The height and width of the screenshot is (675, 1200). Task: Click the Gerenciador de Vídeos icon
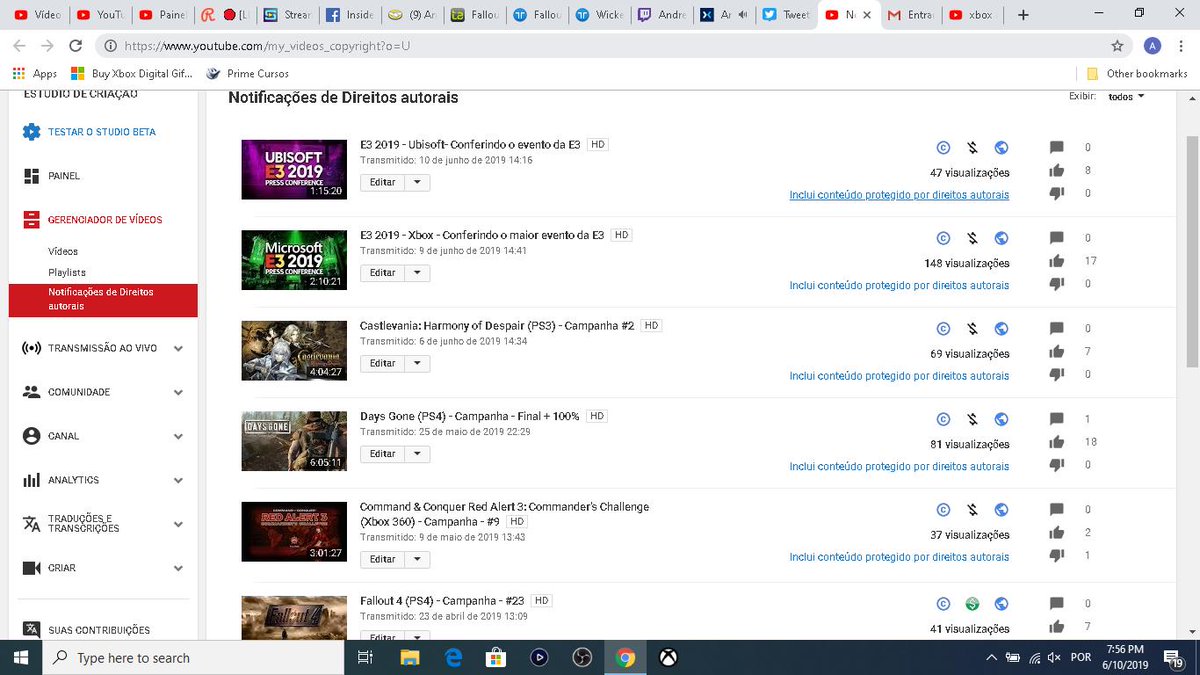31,220
